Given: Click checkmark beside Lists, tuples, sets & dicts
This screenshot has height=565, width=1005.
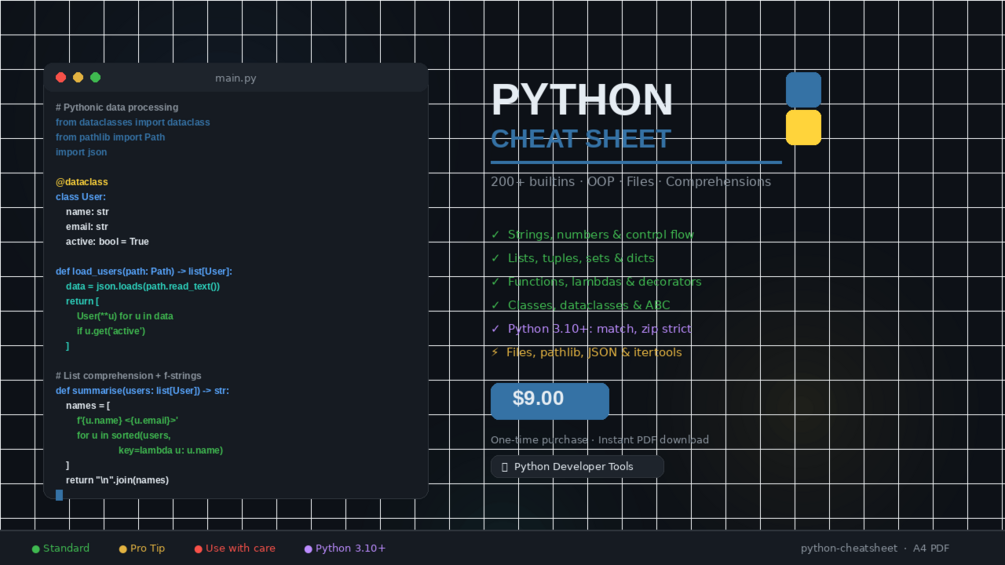Looking at the screenshot, I should pos(495,258).
